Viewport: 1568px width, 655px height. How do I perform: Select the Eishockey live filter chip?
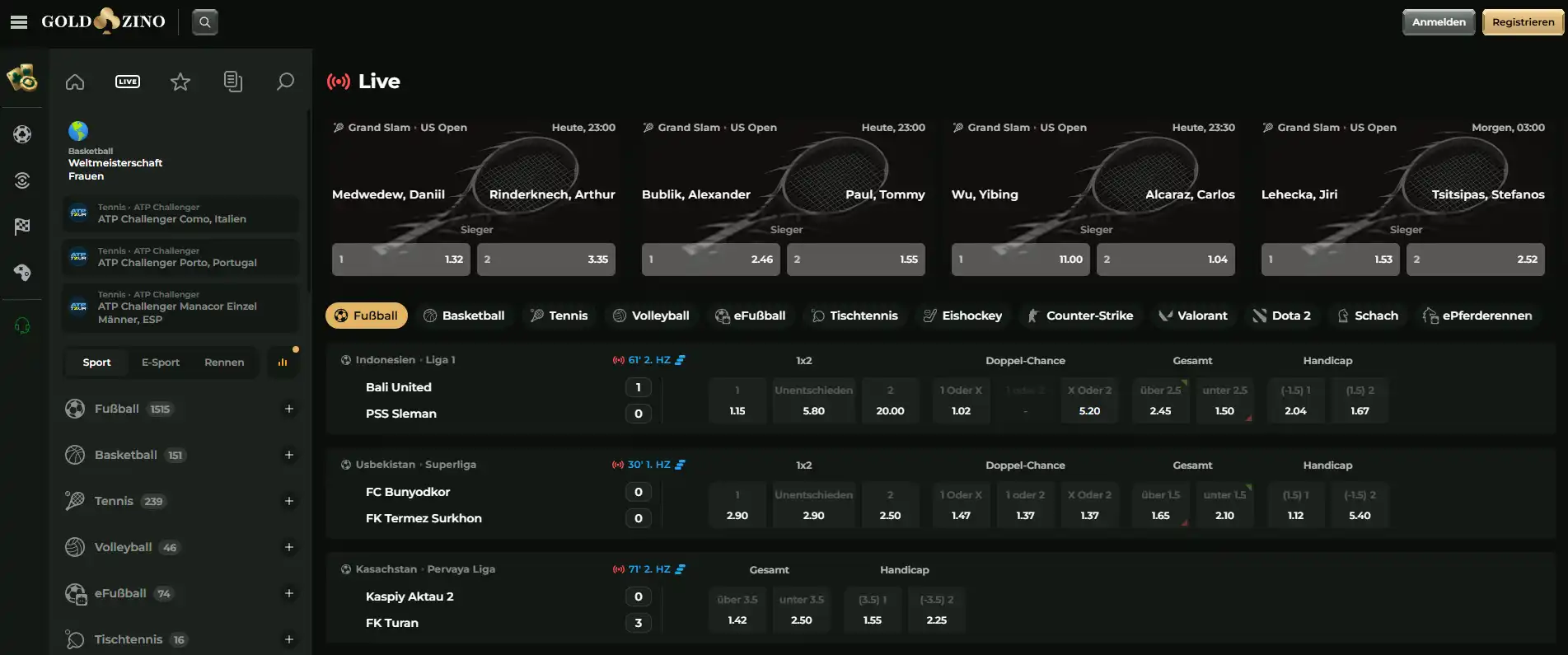click(963, 316)
